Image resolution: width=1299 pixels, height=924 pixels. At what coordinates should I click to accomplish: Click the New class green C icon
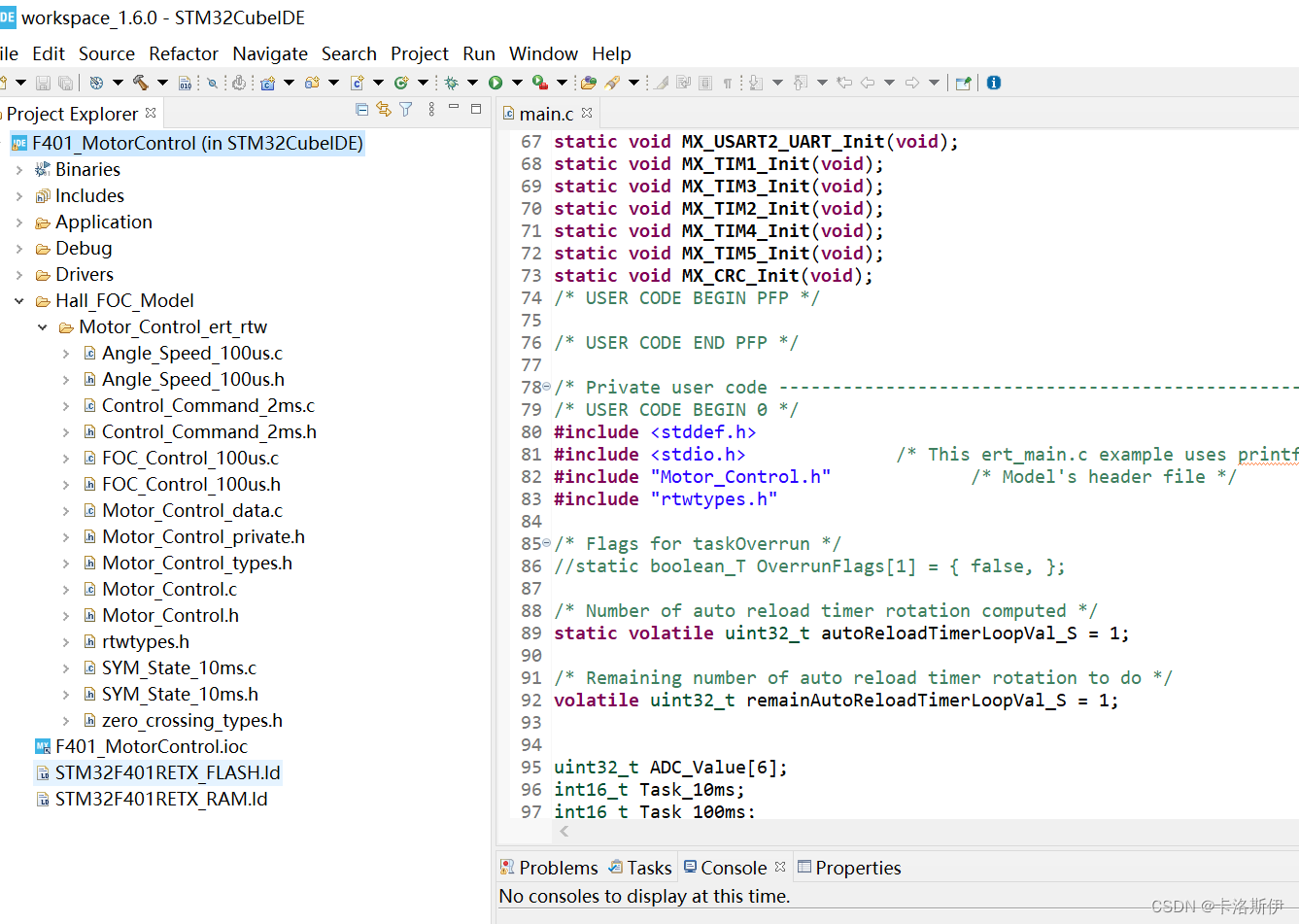click(401, 83)
